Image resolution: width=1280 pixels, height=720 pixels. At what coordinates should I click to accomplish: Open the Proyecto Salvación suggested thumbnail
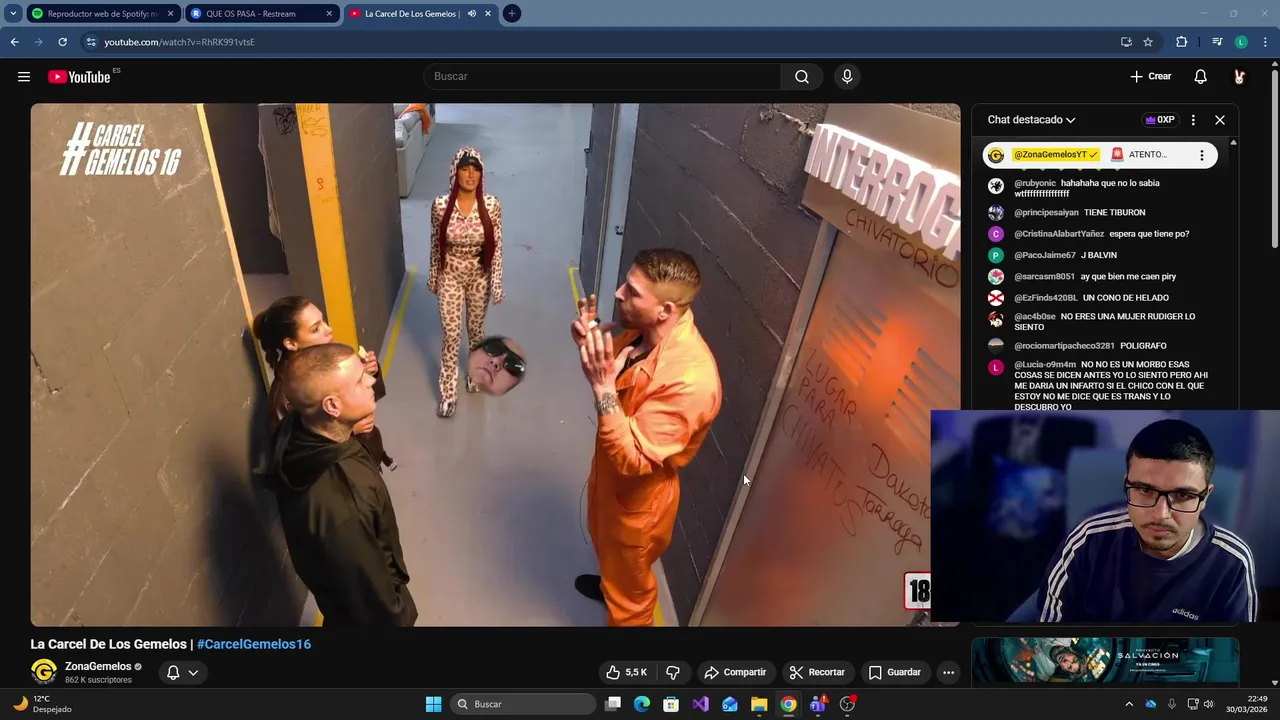coord(1105,661)
